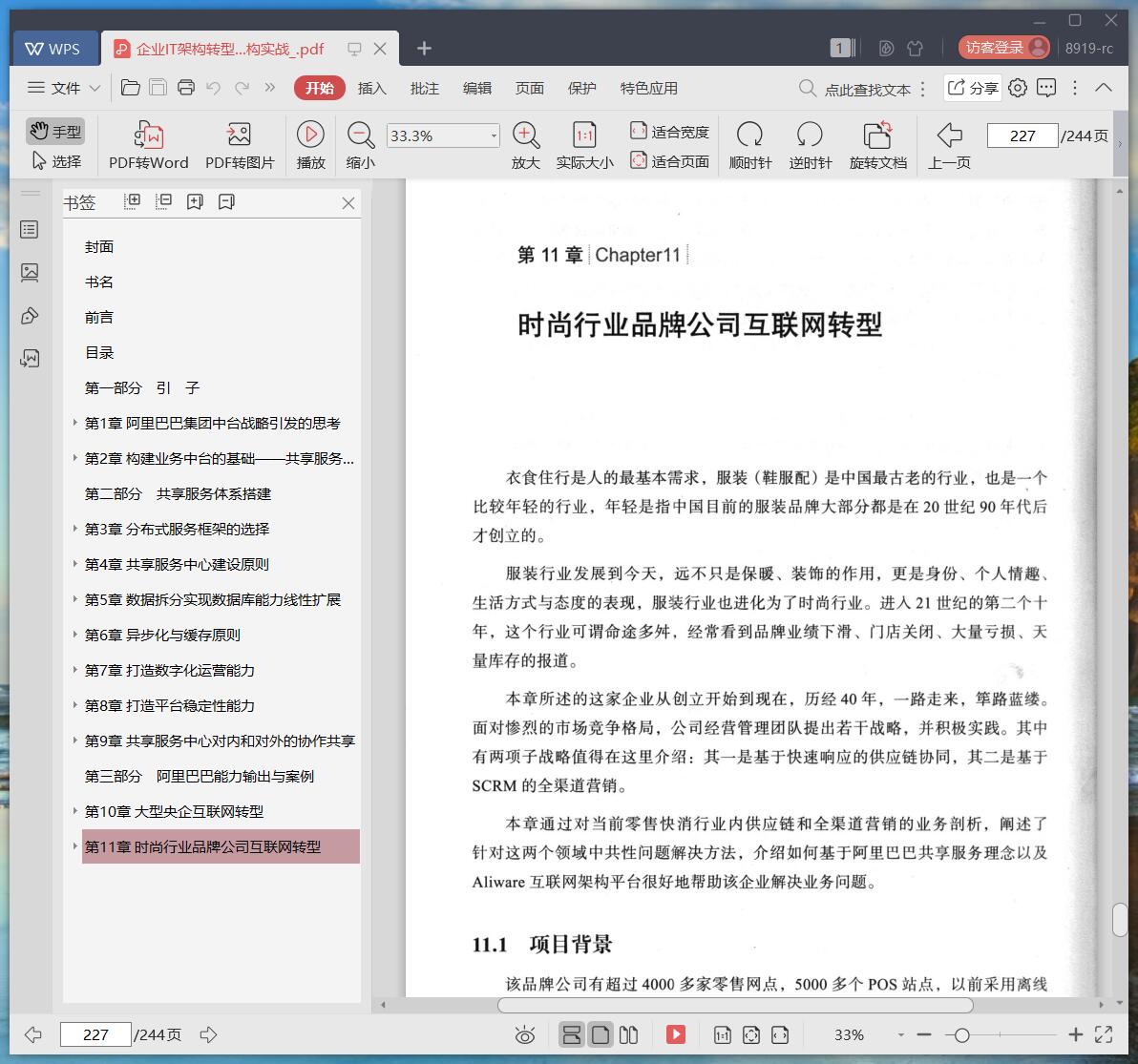This screenshot has height=1064, width=1138.
Task: Click the page number field in the toolbar
Action: pyautogui.click(x=1022, y=136)
